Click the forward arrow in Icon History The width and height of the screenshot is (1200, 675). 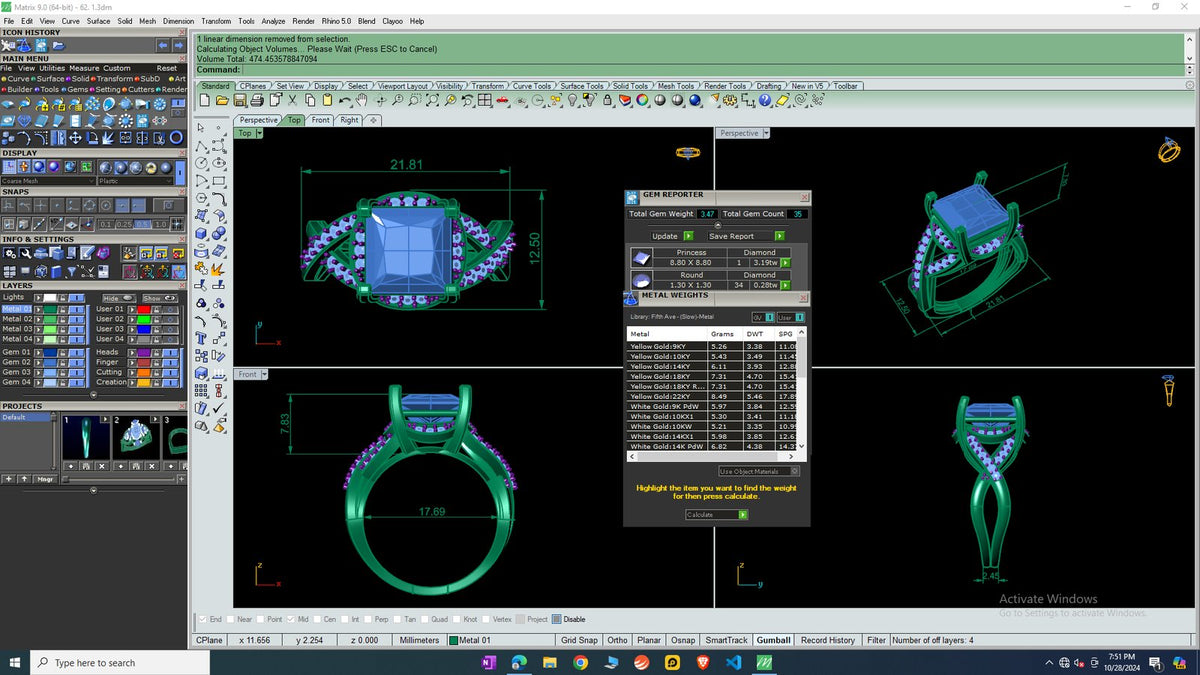point(179,45)
